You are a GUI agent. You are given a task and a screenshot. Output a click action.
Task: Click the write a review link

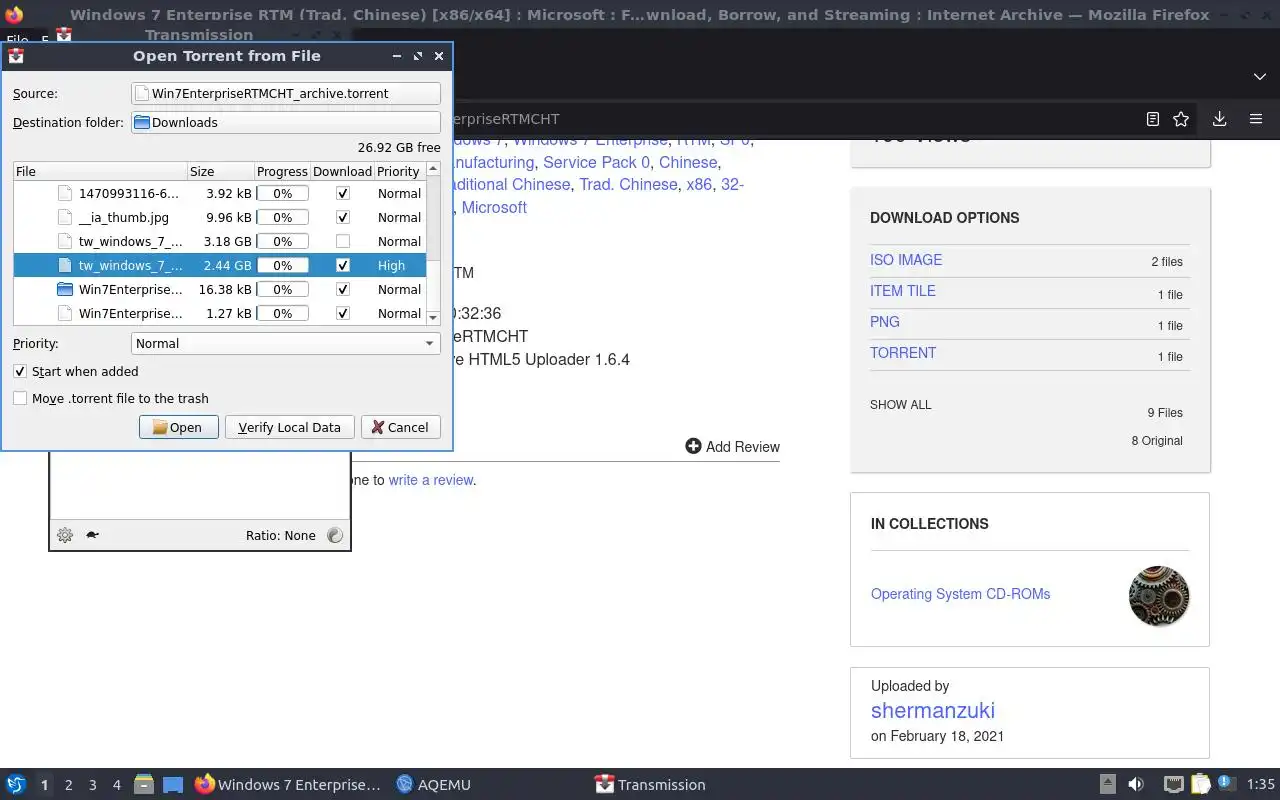pos(431,480)
